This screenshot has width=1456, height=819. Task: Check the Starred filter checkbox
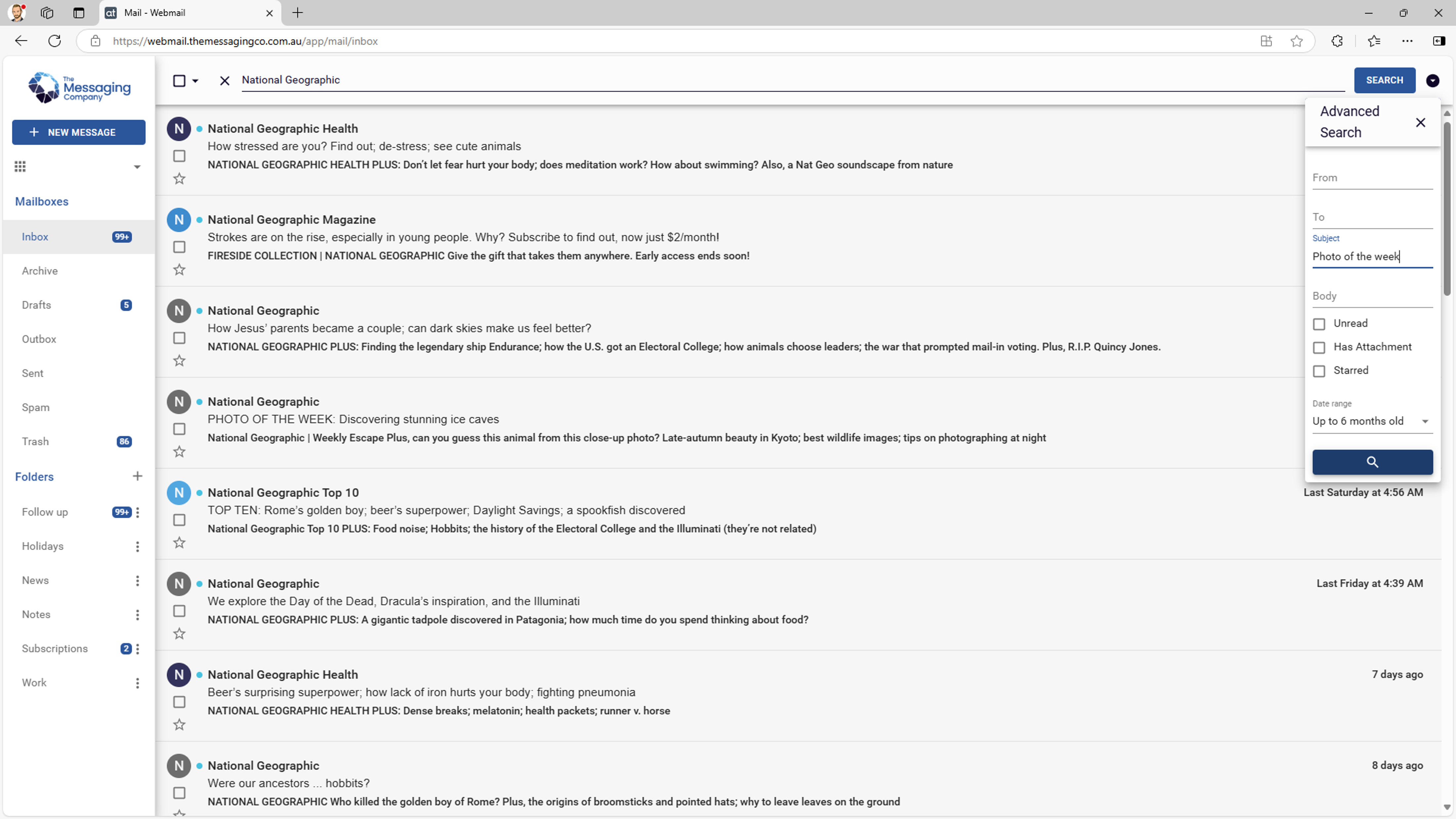(x=1319, y=371)
